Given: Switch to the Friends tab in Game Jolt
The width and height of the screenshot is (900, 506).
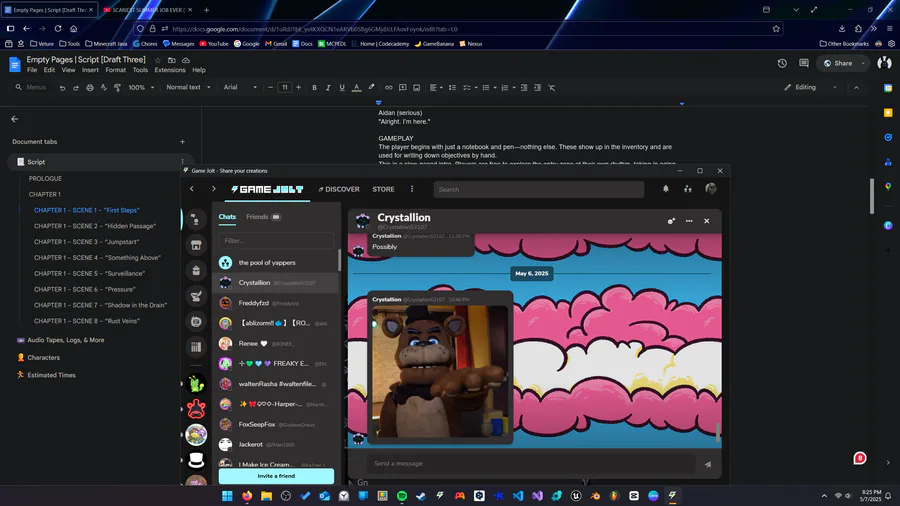Looking at the screenshot, I should tap(263, 217).
